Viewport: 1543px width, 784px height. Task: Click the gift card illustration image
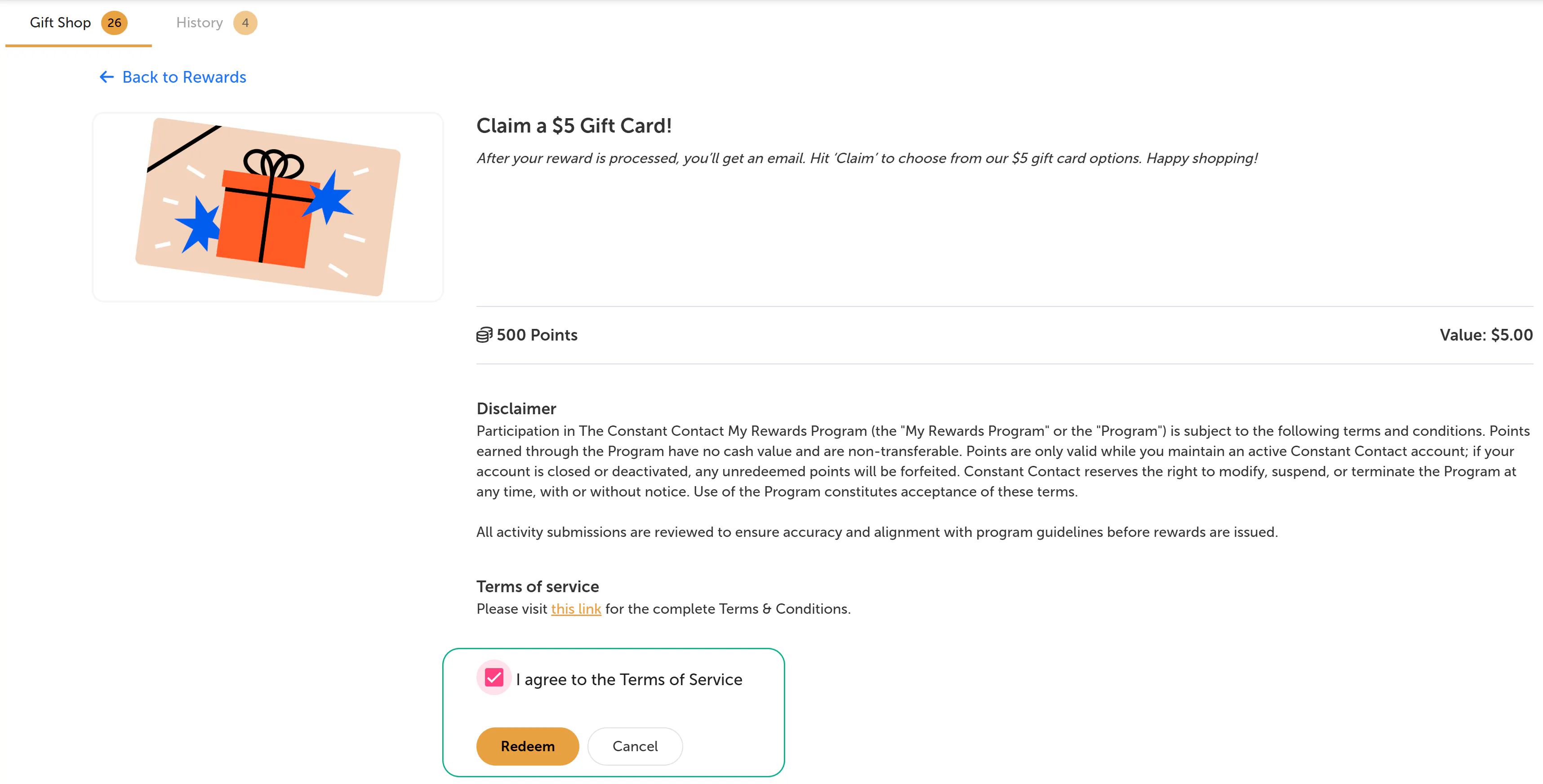[x=268, y=207]
